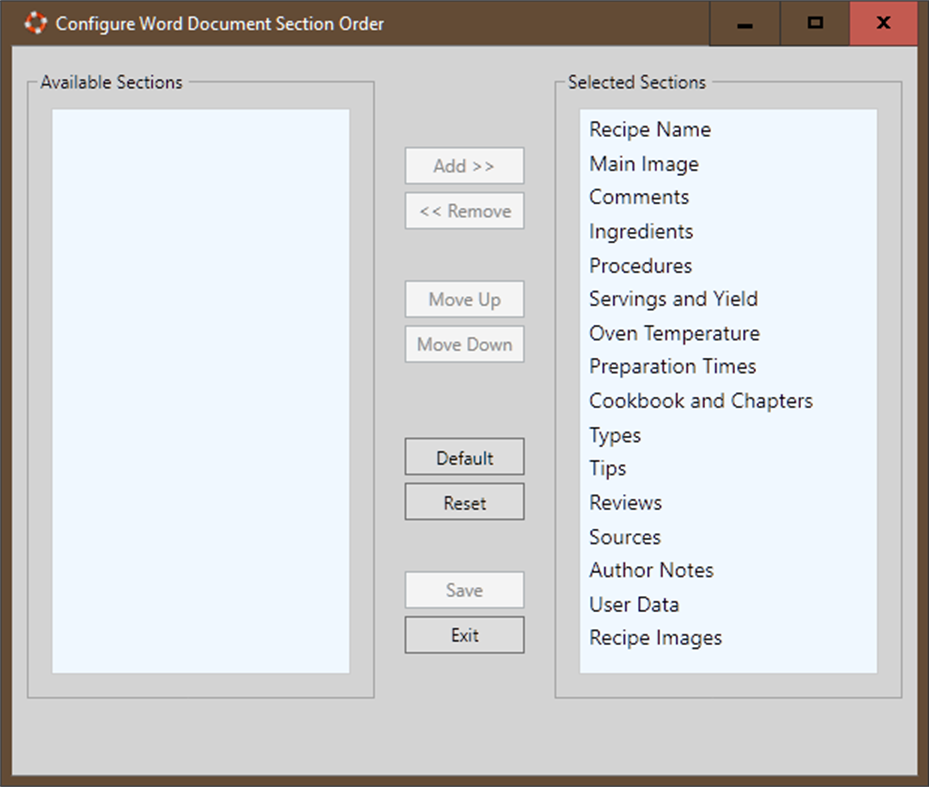This screenshot has height=787, width=929.
Task: Select Recipe Images at list bottom
Action: (x=655, y=637)
